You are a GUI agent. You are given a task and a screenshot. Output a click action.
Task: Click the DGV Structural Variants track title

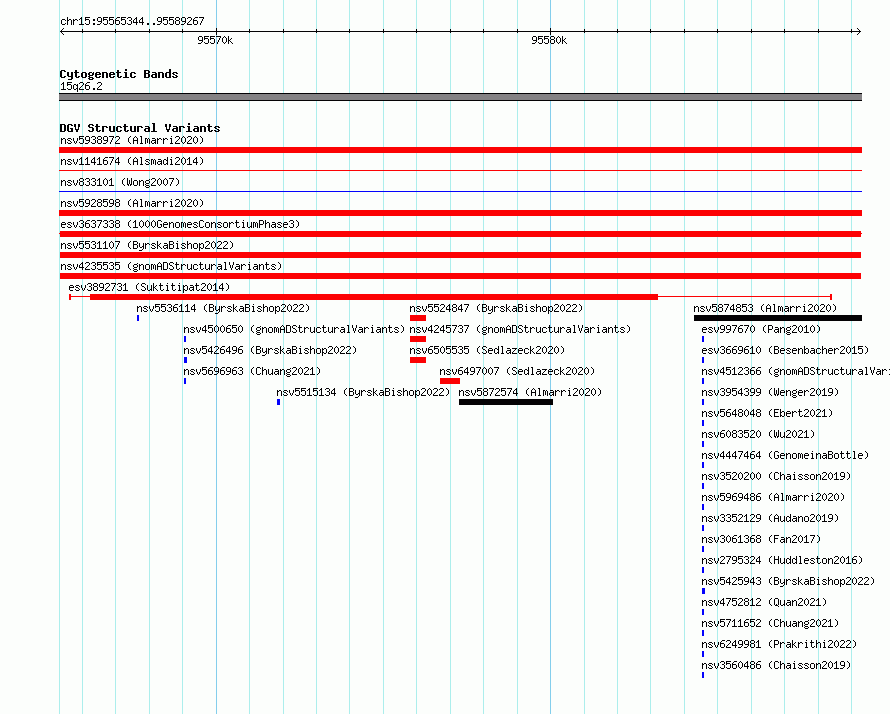[140, 128]
